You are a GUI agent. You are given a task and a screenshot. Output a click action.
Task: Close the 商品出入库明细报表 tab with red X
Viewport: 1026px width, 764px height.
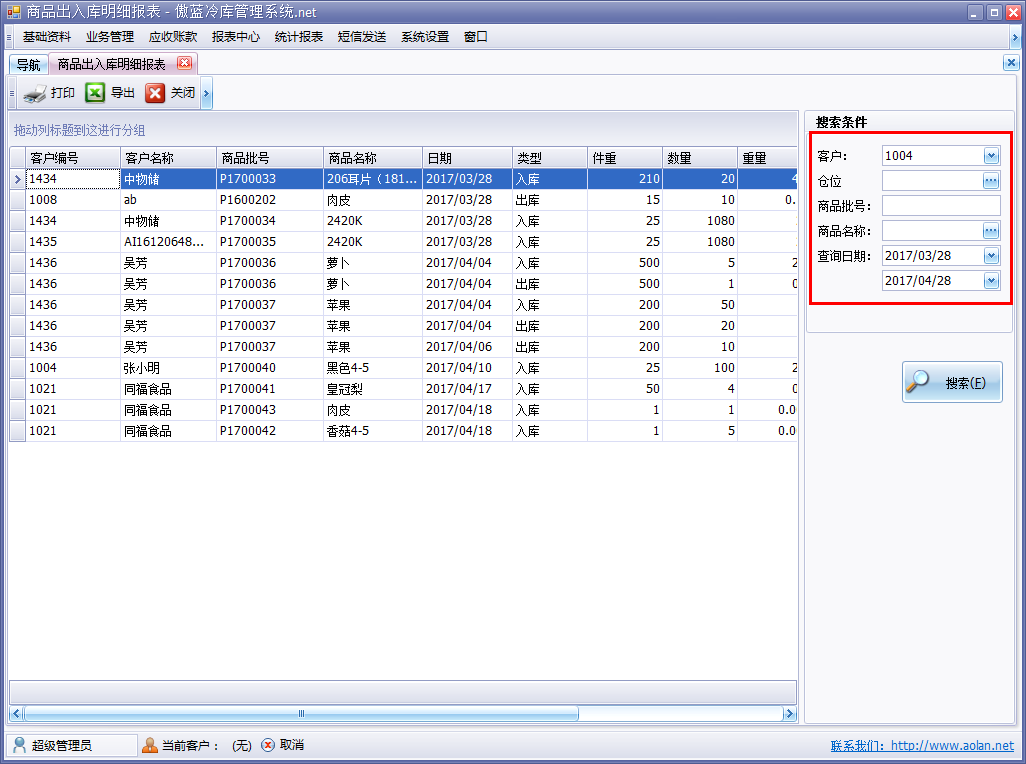[184, 63]
